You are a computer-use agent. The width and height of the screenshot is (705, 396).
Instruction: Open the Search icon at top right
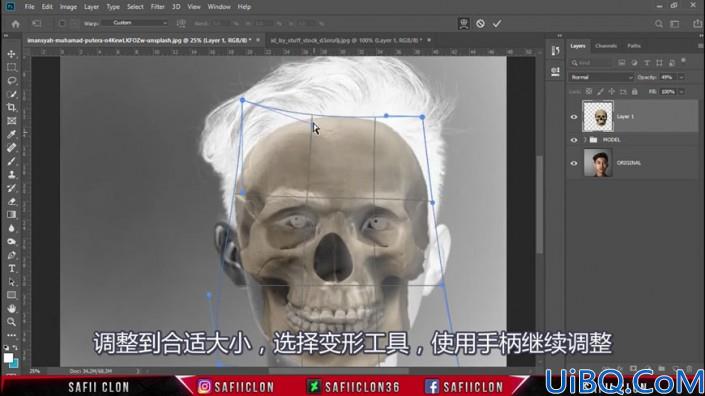659,24
